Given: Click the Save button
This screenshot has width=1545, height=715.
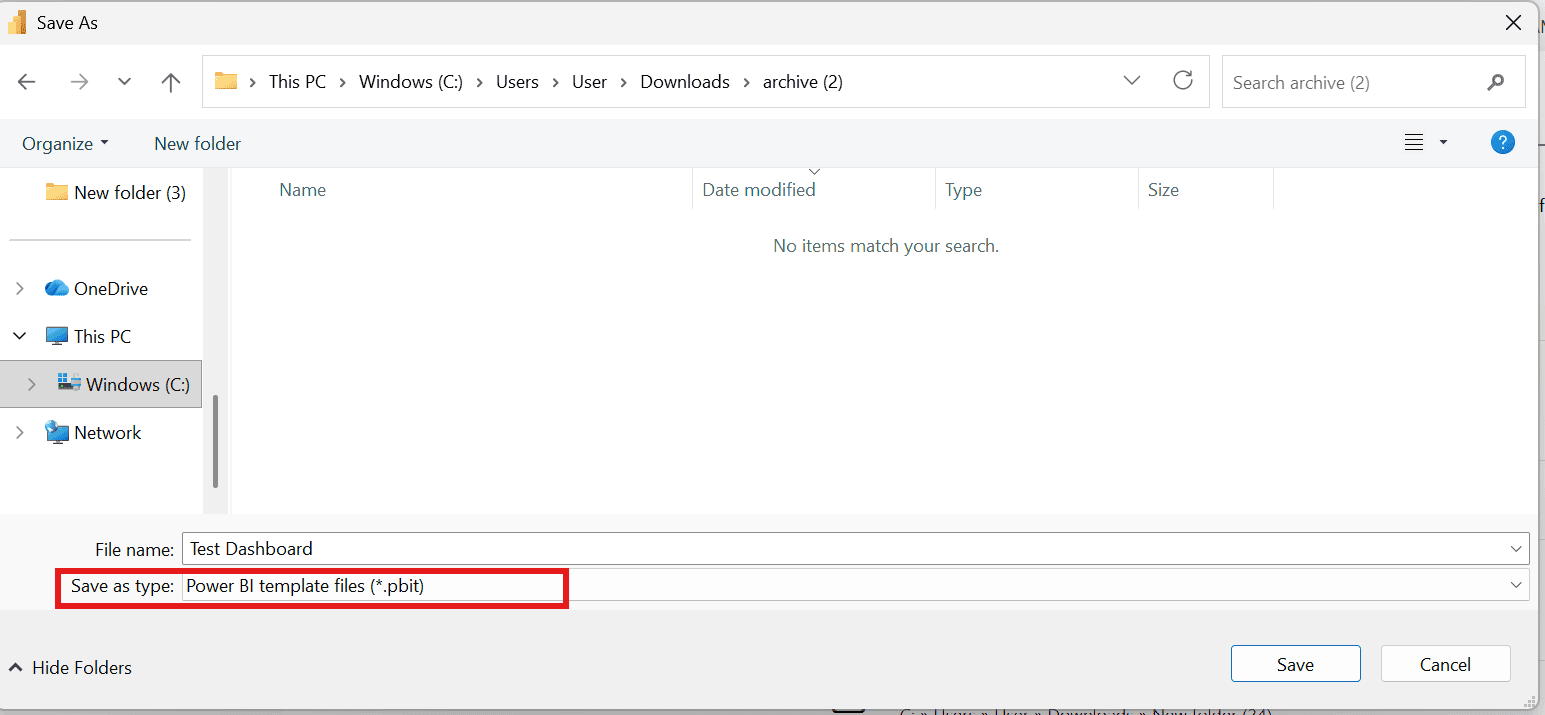Looking at the screenshot, I should pyautogui.click(x=1295, y=664).
